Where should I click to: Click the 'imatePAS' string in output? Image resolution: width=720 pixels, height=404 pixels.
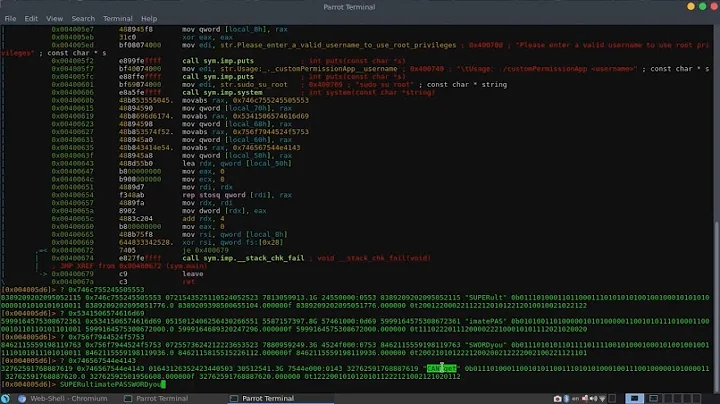coord(486,321)
